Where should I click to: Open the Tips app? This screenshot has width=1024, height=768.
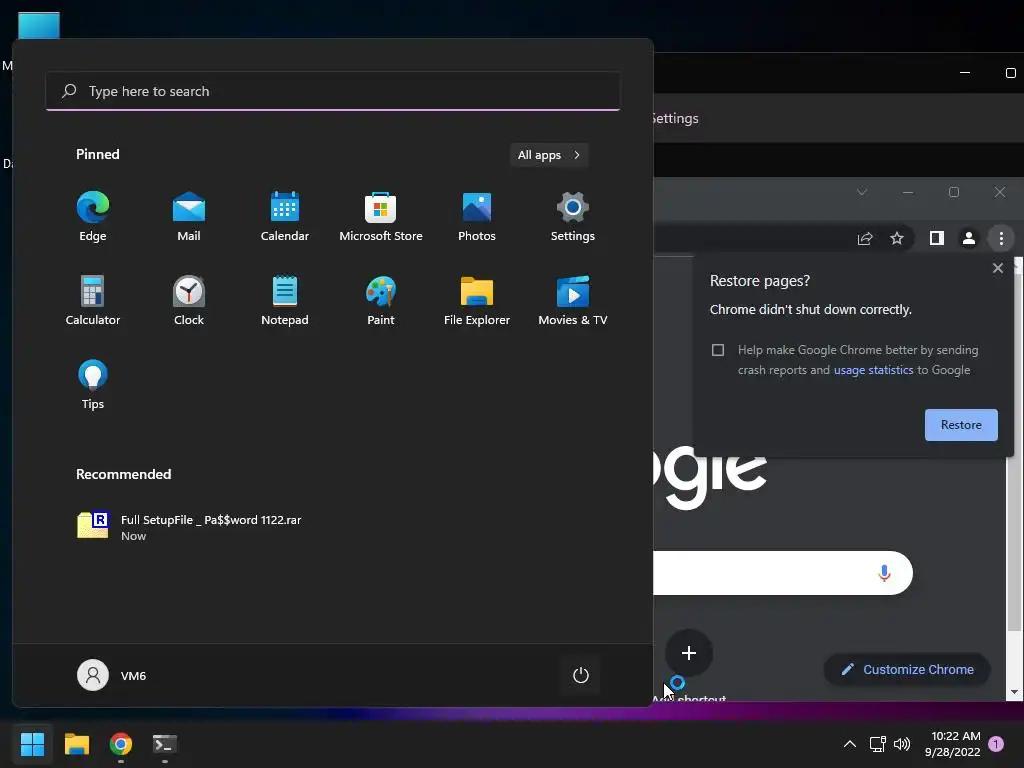pyautogui.click(x=93, y=385)
